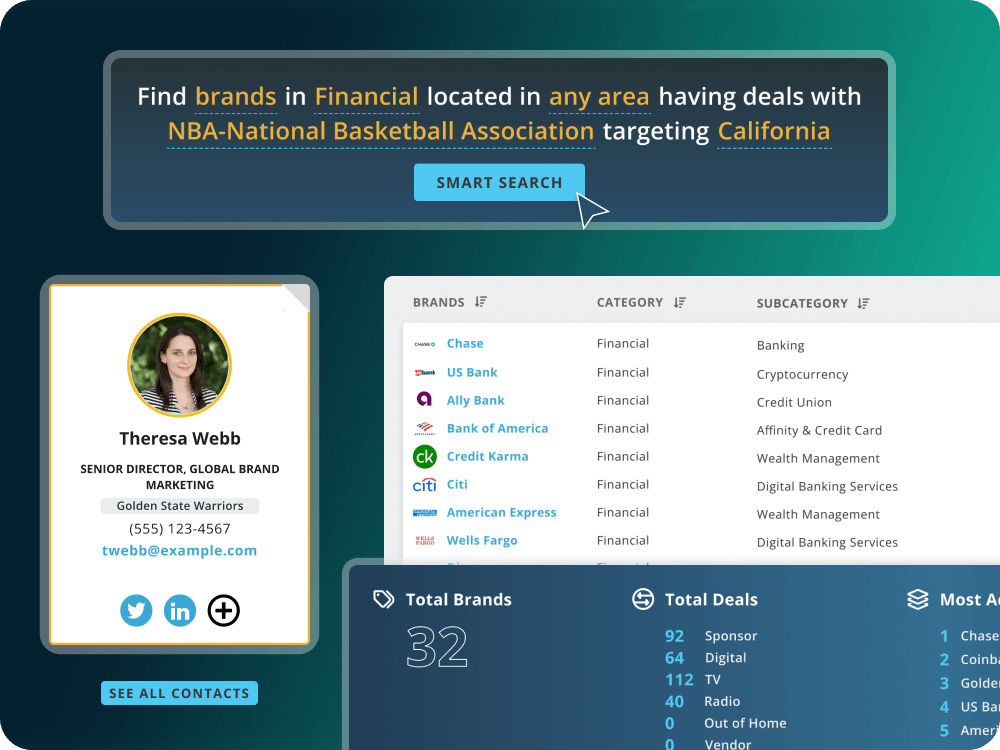Click the Citi logo icon

click(425, 485)
